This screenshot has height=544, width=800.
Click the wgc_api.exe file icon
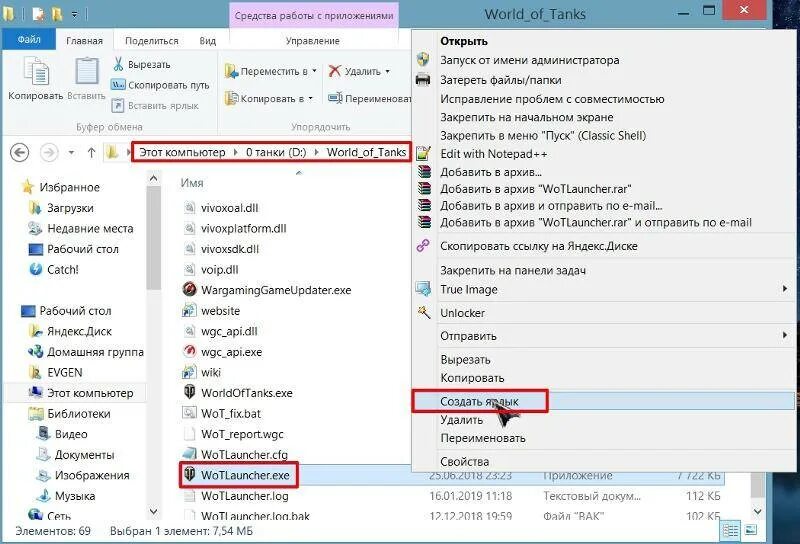tap(189, 351)
